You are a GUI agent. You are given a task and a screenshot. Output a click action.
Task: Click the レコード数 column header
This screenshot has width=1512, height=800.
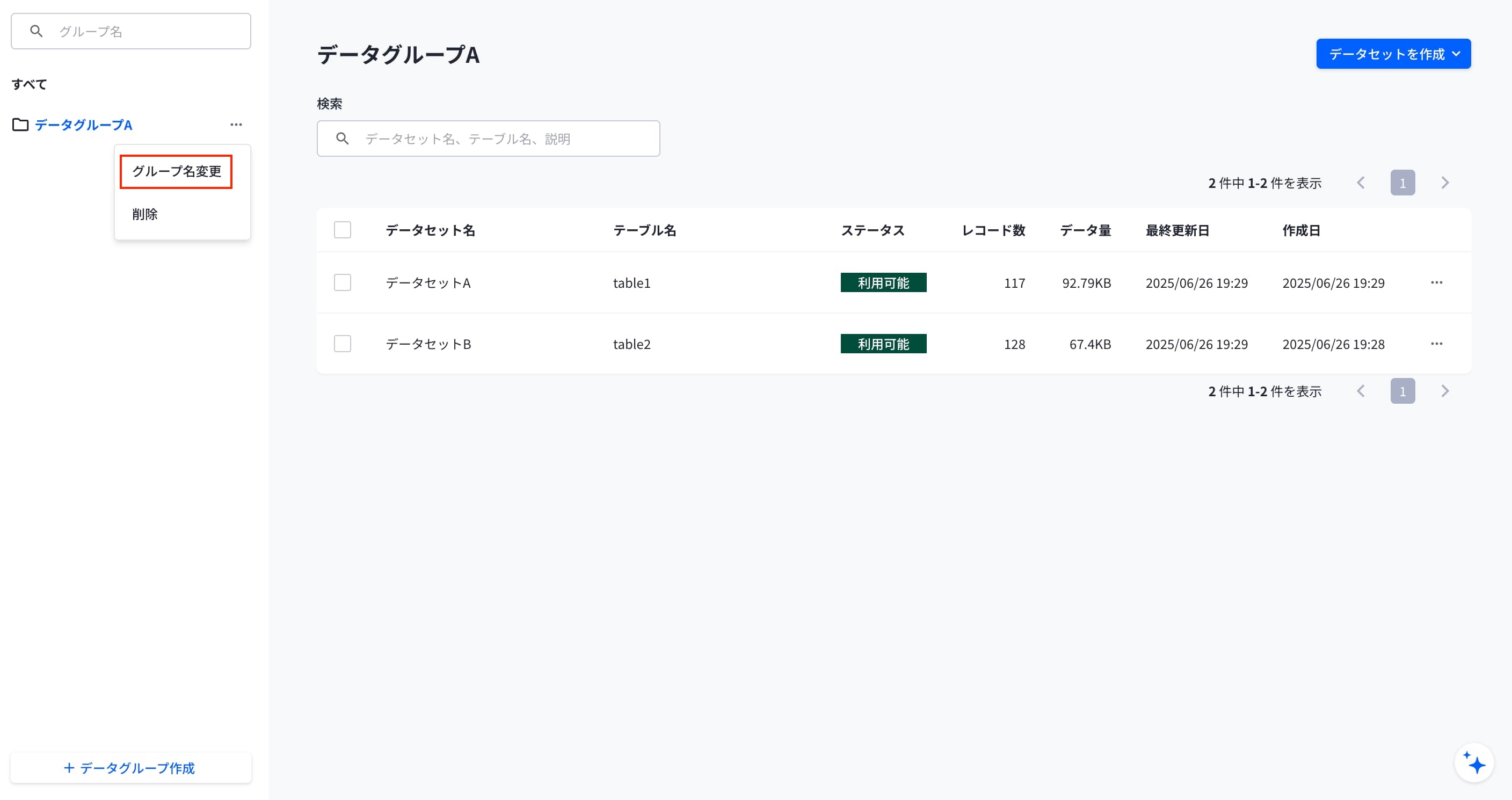coord(993,230)
